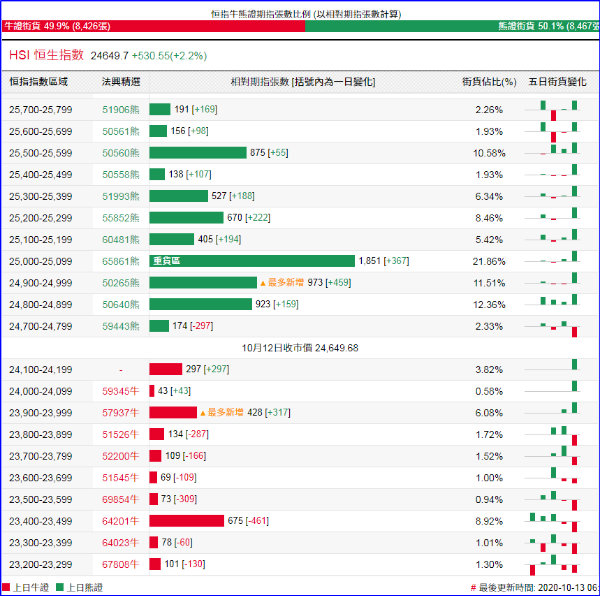Click the HSI 恒生指數 title

(x=46, y=55)
